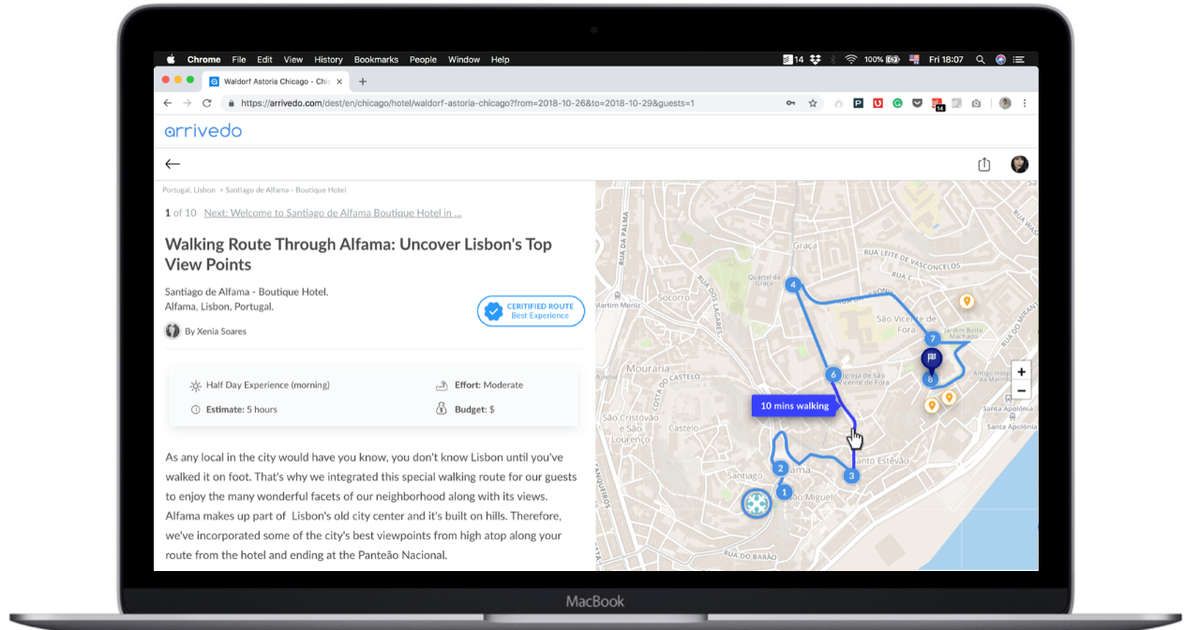Bookmark this page with the star icon
The image size is (1200, 630).
click(x=812, y=103)
